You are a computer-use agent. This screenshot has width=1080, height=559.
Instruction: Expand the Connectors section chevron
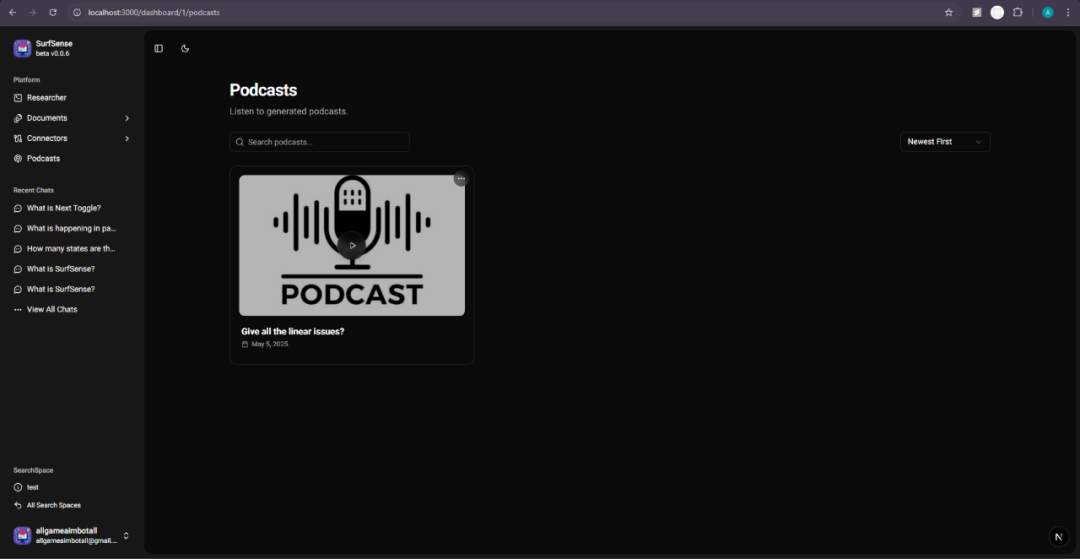pos(127,138)
